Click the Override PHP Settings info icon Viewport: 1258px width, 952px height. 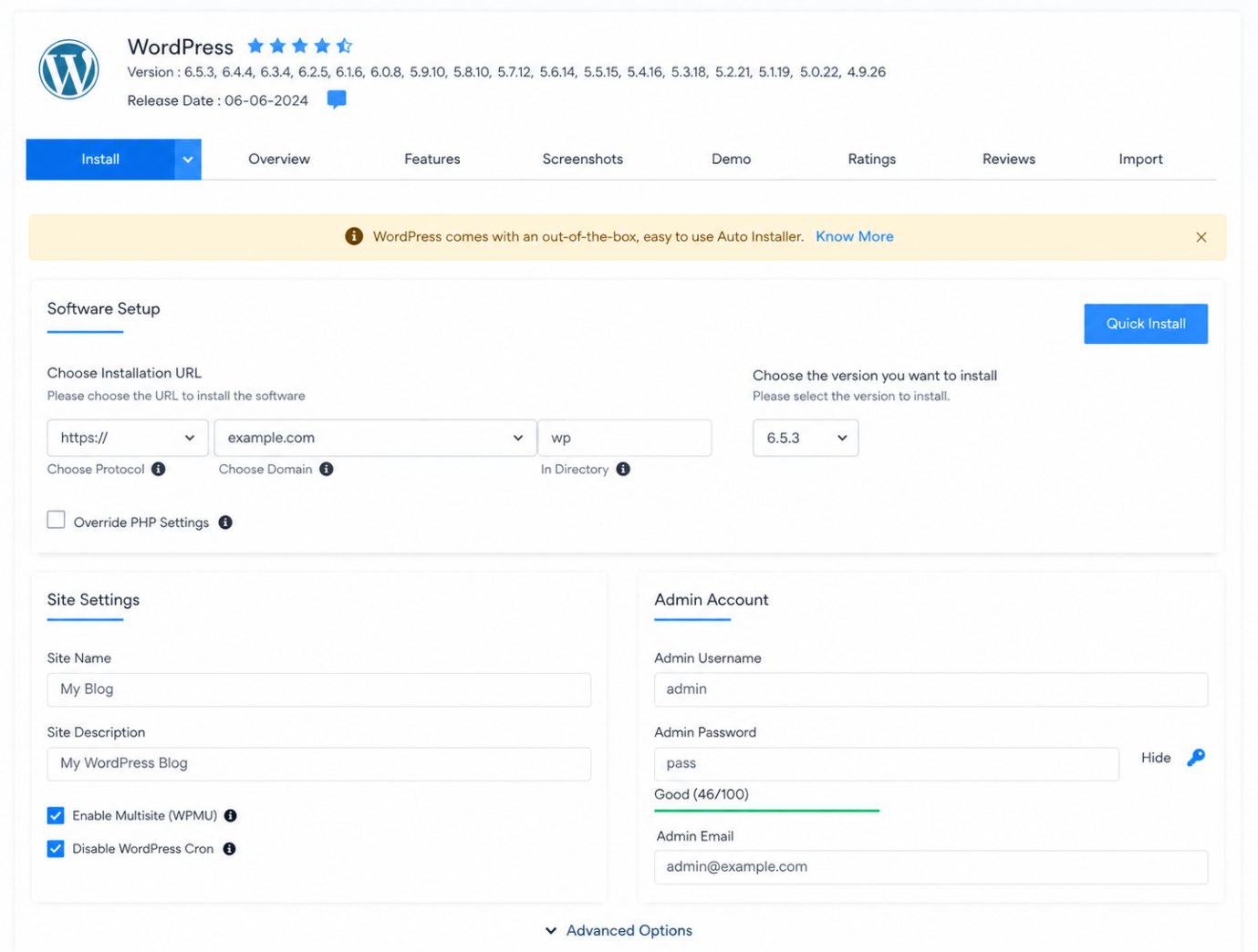click(225, 523)
